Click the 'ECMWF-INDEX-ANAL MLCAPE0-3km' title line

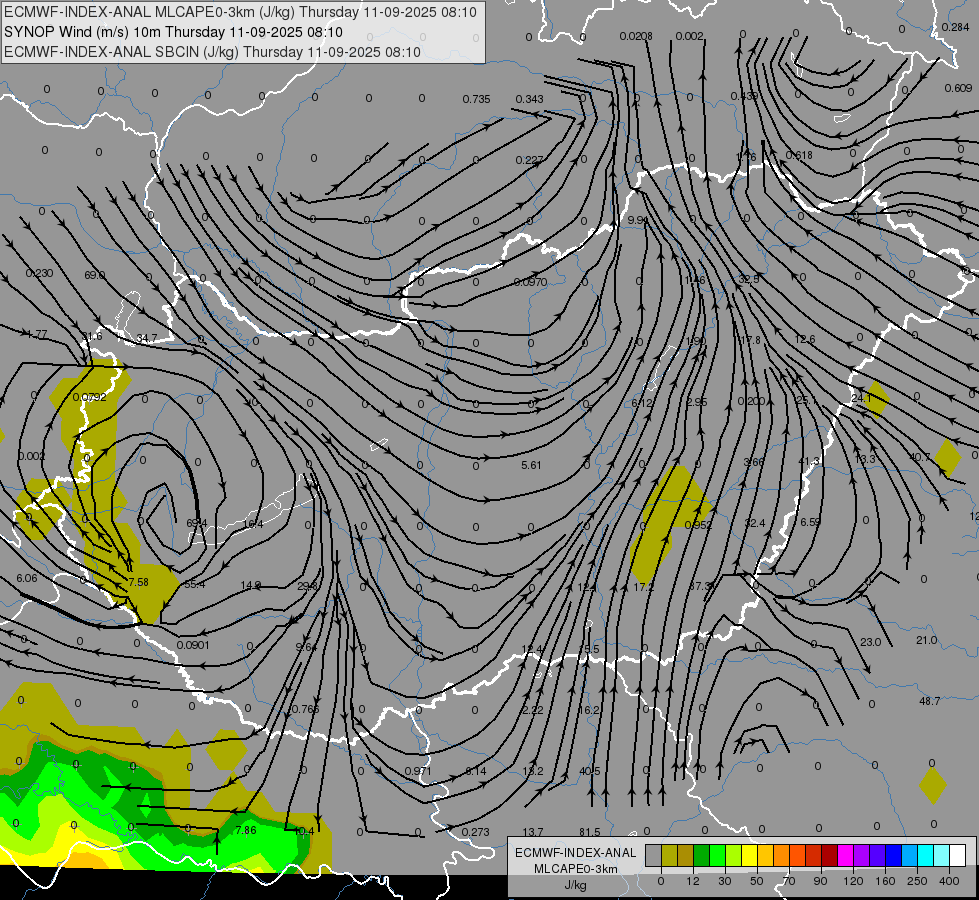click(x=240, y=12)
